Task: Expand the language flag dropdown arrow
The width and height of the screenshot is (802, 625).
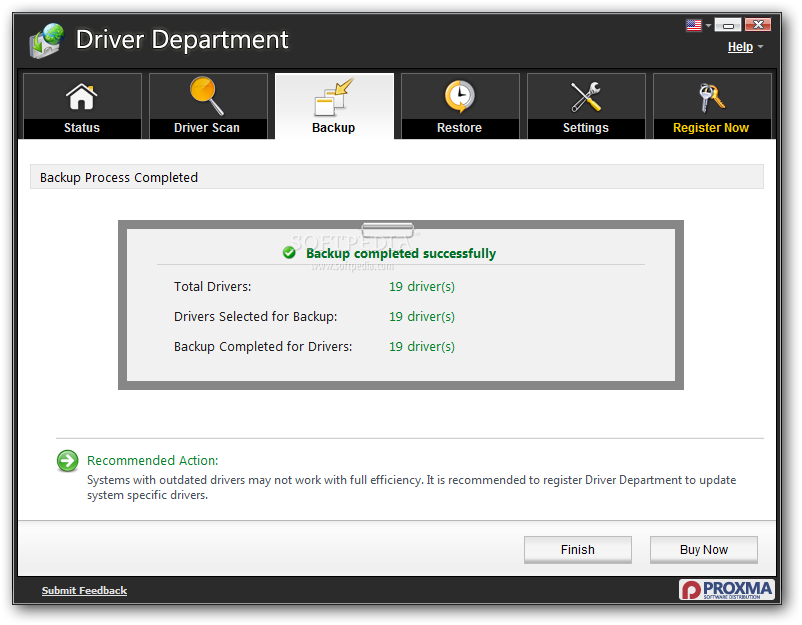Action: coord(708,25)
